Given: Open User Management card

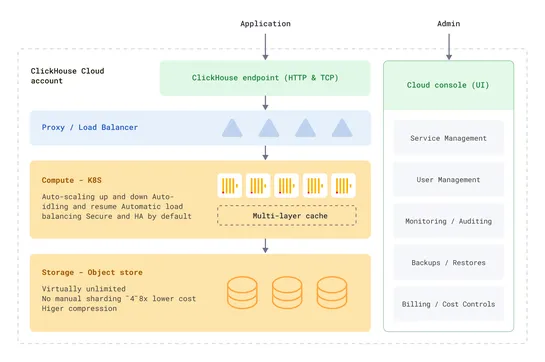Looking at the screenshot, I should 448,180.
